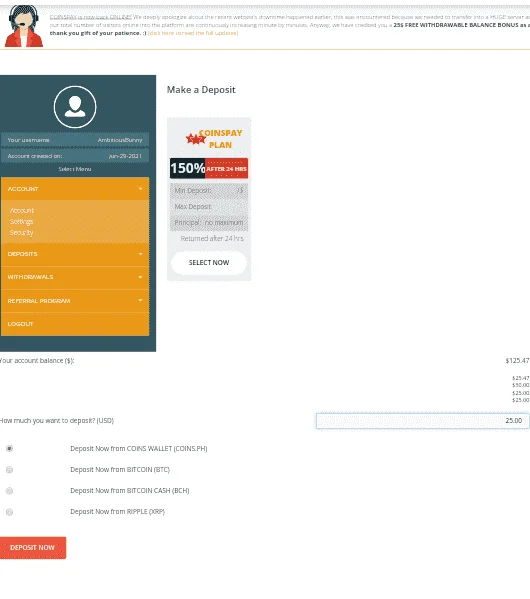Screen dimensions: 530x599
Task: Click the AmbitiousBunny username text
Action: coord(120,140)
